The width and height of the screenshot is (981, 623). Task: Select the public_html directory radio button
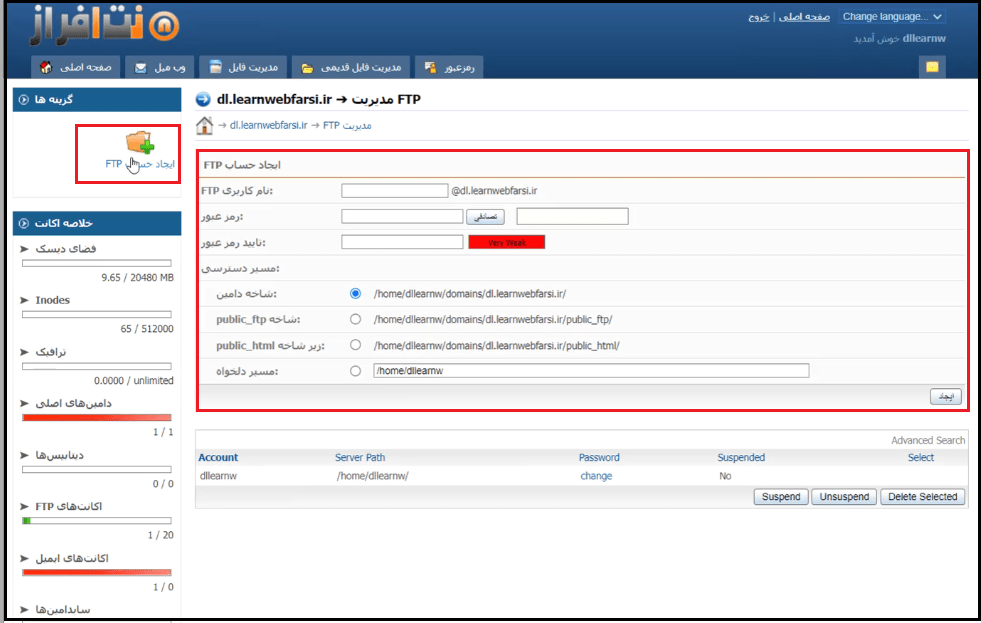[x=355, y=345]
